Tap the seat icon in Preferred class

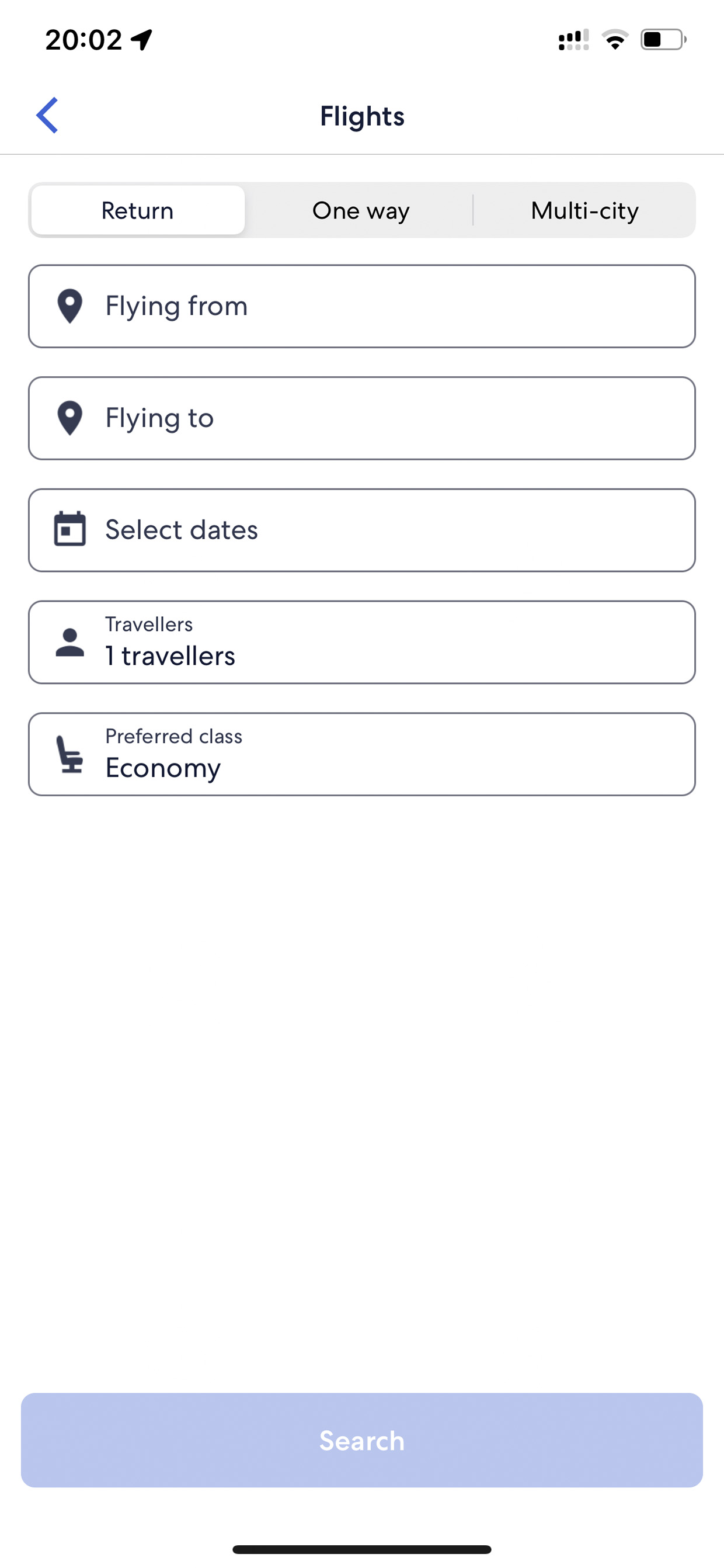click(x=70, y=754)
